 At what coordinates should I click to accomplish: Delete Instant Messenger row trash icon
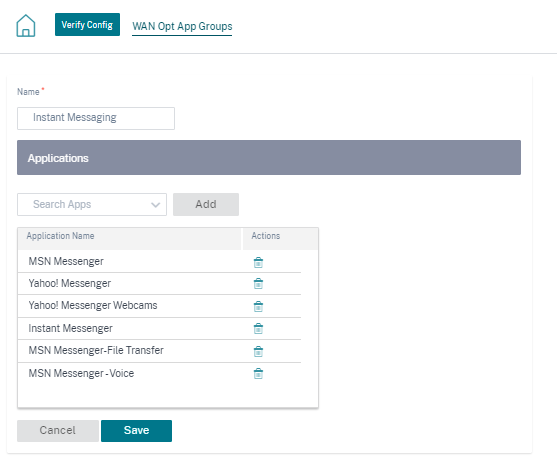tap(258, 328)
